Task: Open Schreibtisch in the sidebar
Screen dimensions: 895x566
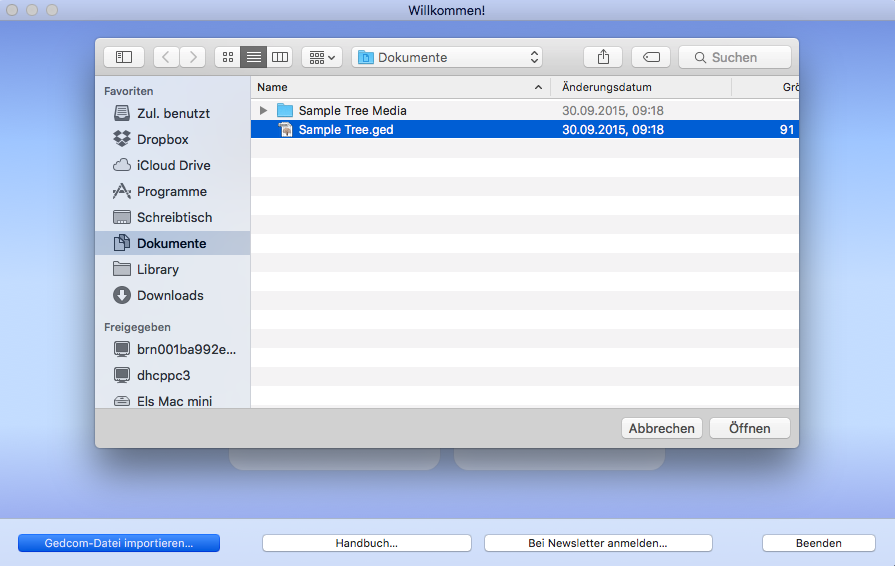Action: [172, 217]
